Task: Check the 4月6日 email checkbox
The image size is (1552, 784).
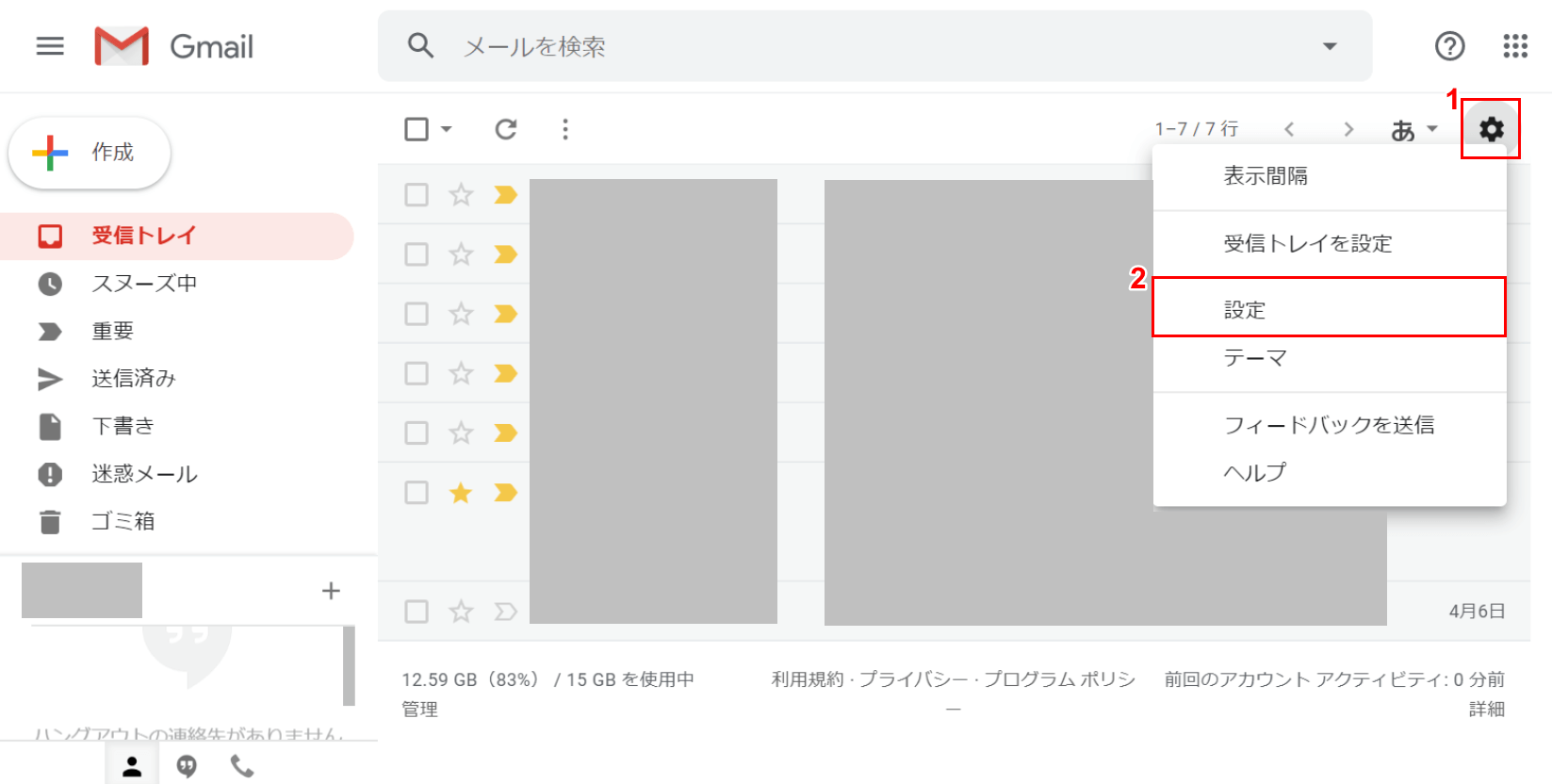Action: point(417,612)
